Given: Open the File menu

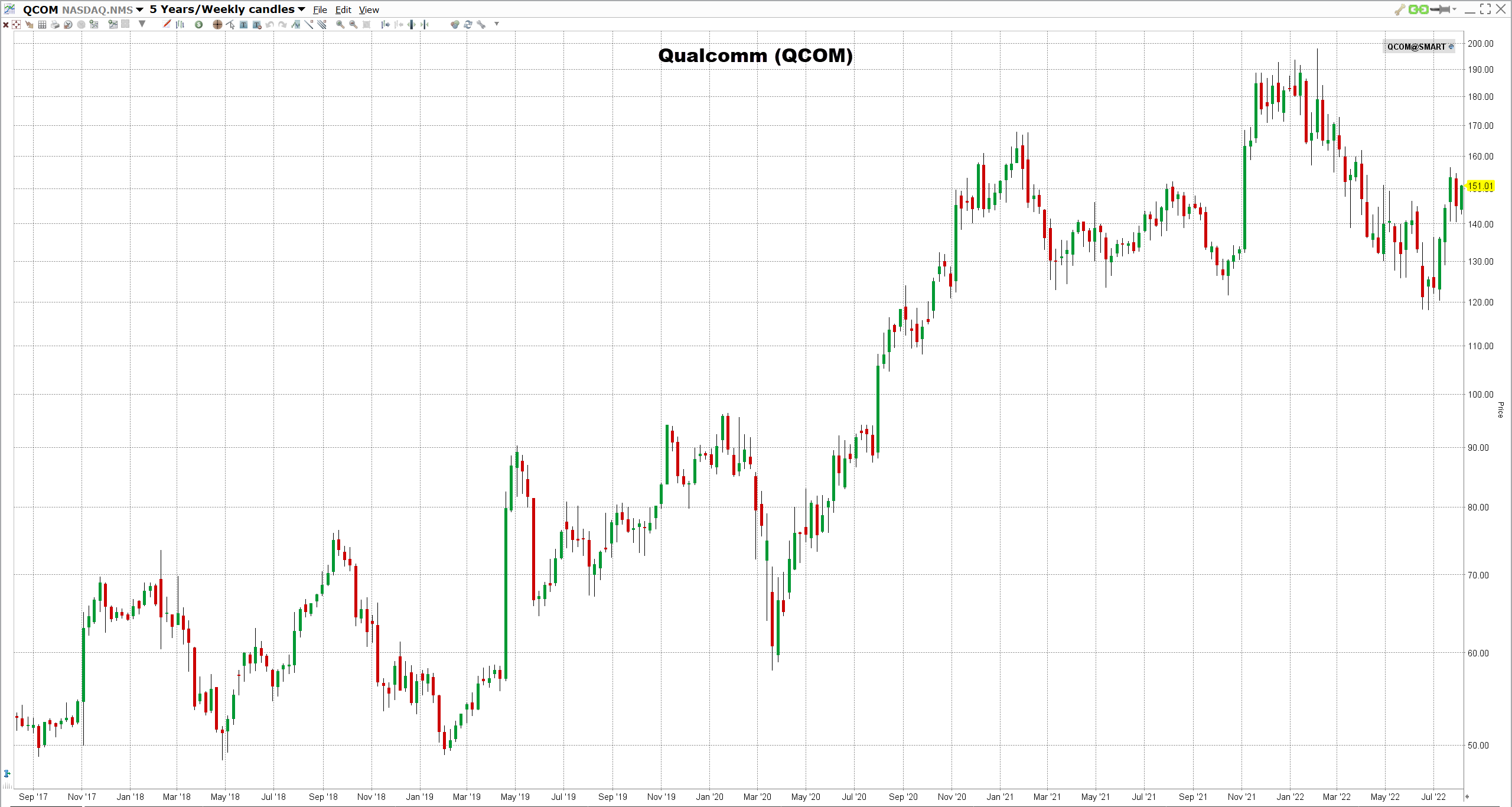Looking at the screenshot, I should [320, 10].
